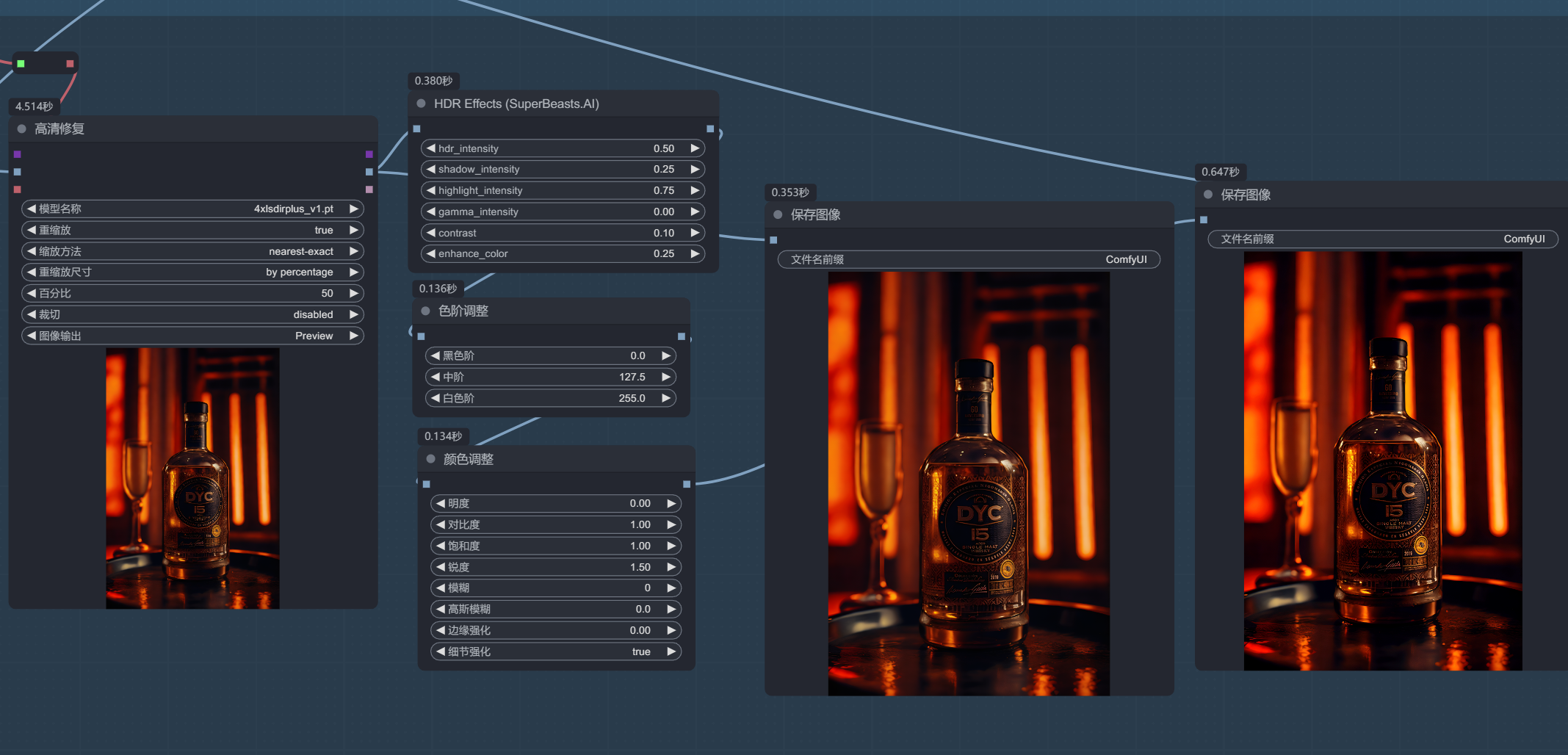Select next 模型名称 with right arrow

(x=354, y=209)
